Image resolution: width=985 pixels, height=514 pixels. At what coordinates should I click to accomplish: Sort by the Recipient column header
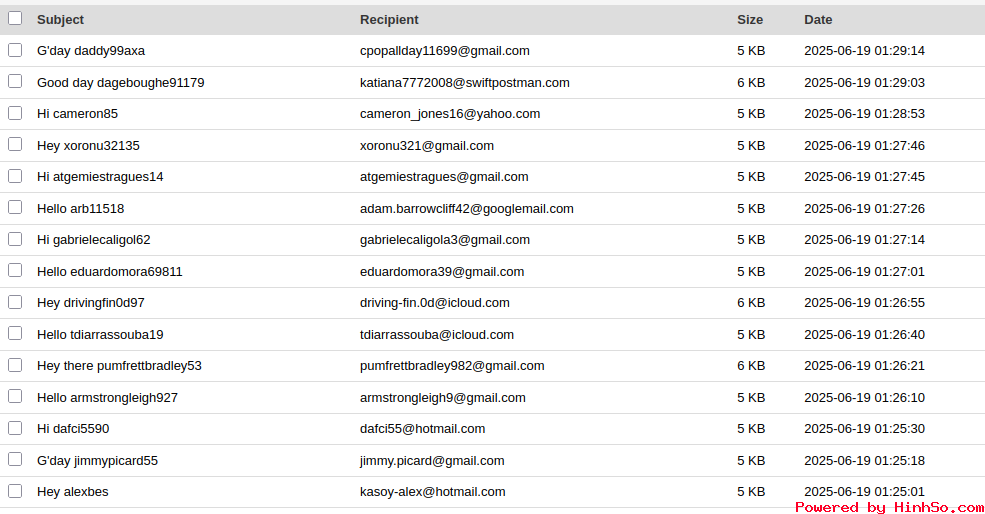[x=389, y=19]
